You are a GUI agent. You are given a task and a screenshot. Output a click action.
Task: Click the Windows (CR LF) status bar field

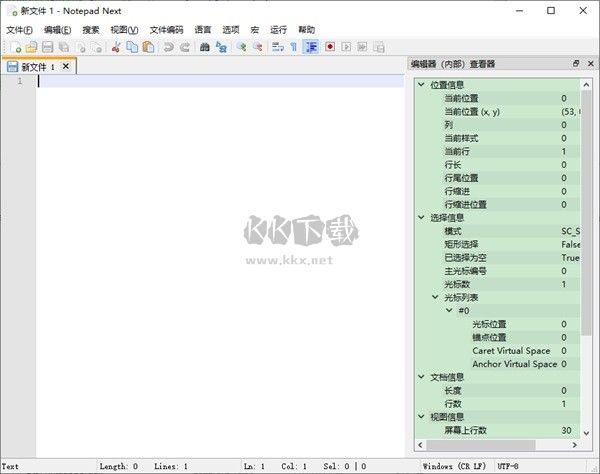(x=456, y=466)
